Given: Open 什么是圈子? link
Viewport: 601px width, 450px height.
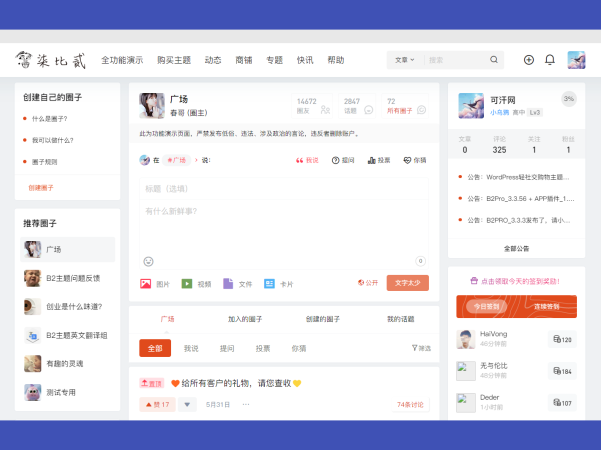Looking at the screenshot, I should (49, 119).
